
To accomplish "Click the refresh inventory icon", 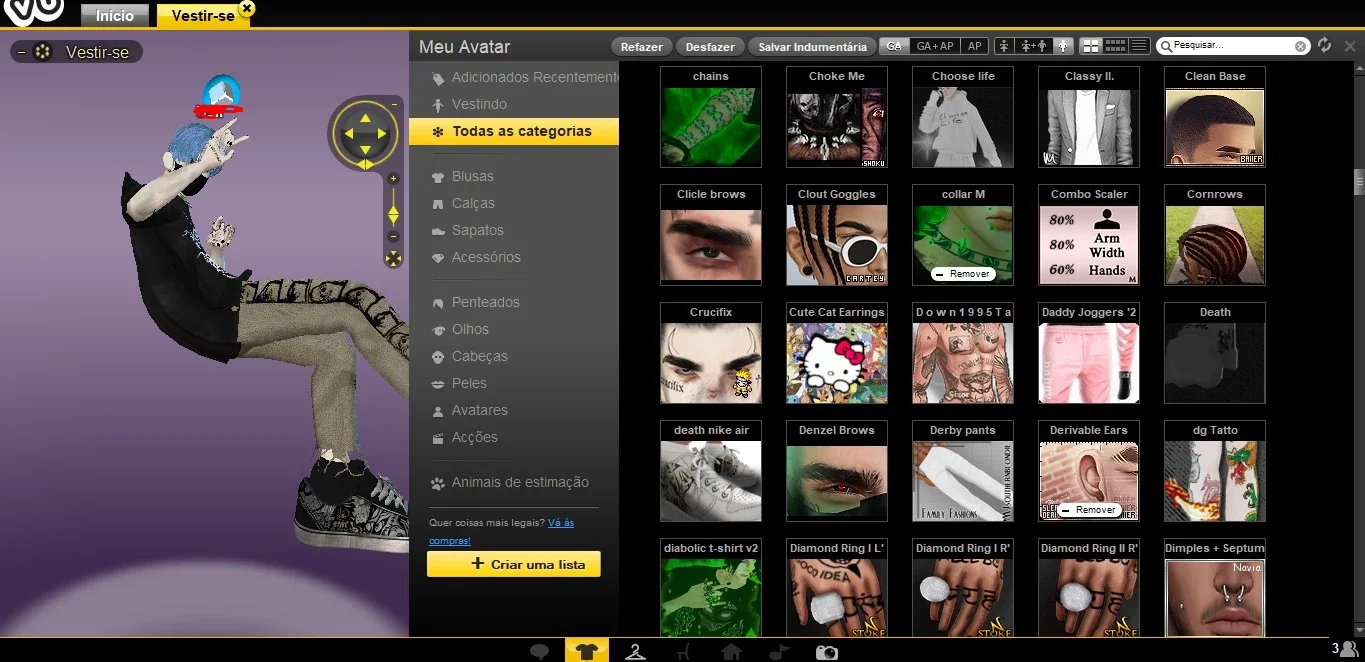I will pos(1325,46).
